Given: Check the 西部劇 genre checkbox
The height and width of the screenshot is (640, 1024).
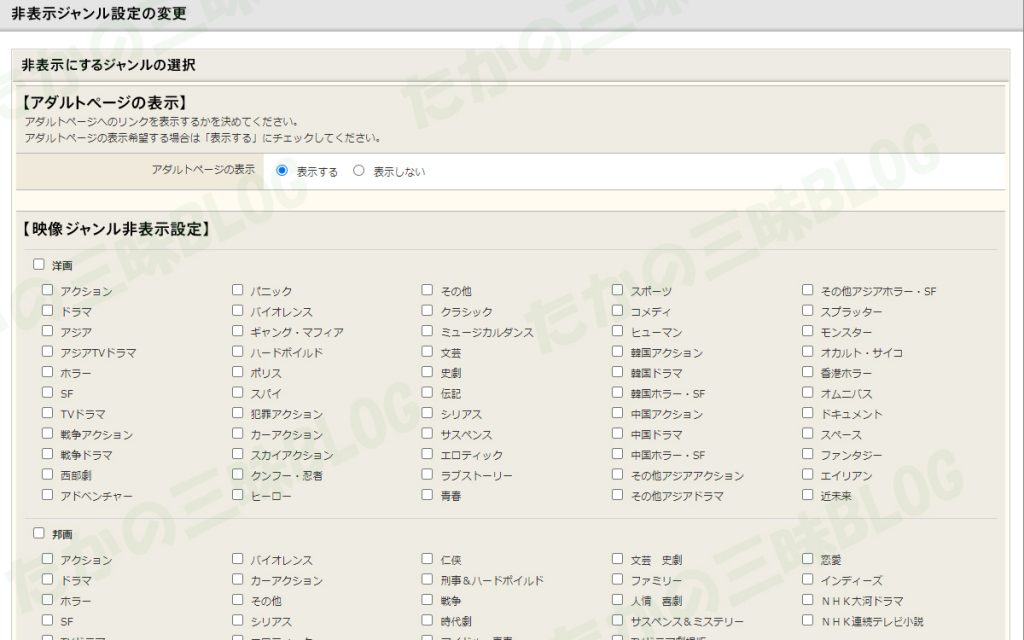Looking at the screenshot, I should [x=47, y=474].
